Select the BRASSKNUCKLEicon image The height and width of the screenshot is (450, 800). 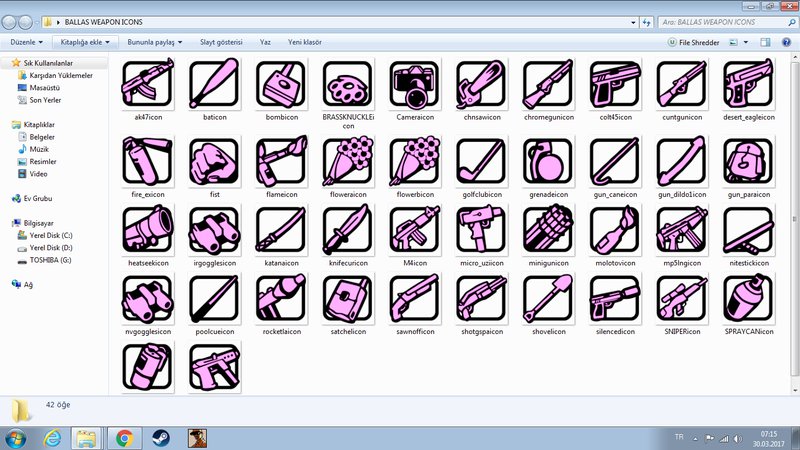(348, 84)
